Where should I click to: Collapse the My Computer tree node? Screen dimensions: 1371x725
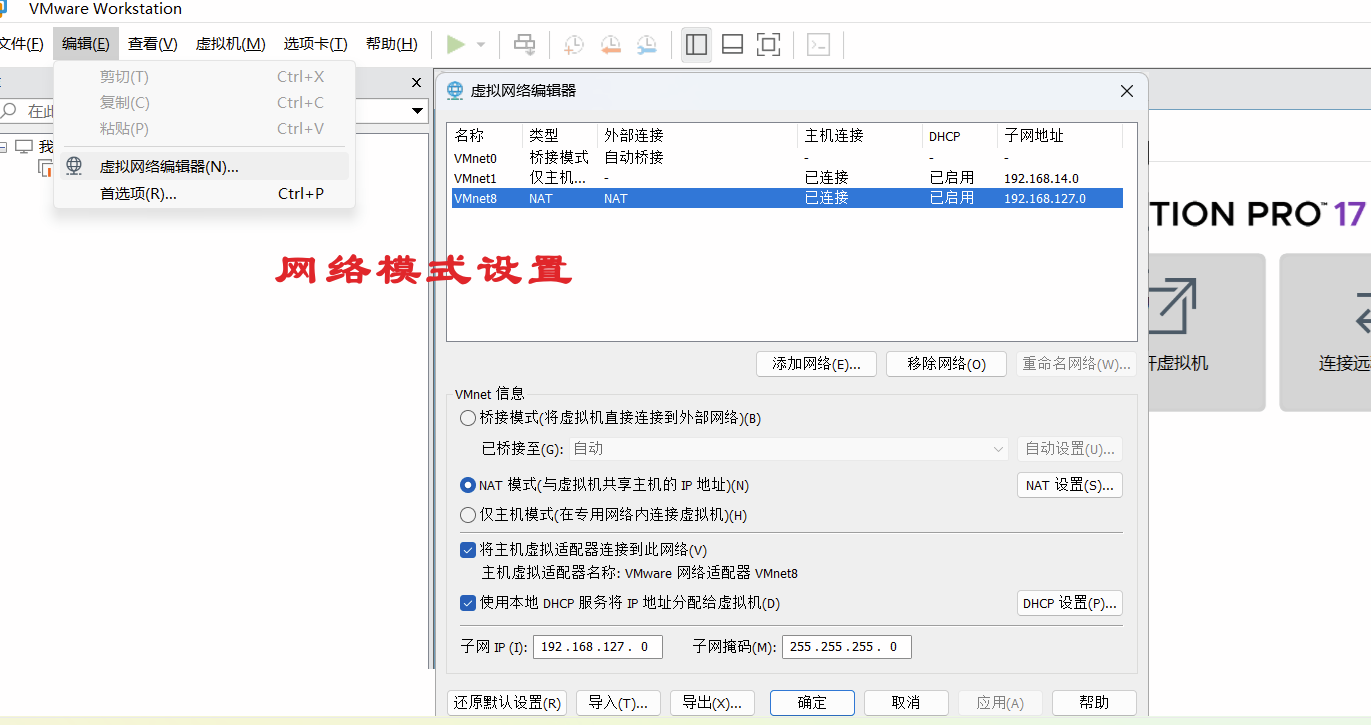[x=3, y=147]
